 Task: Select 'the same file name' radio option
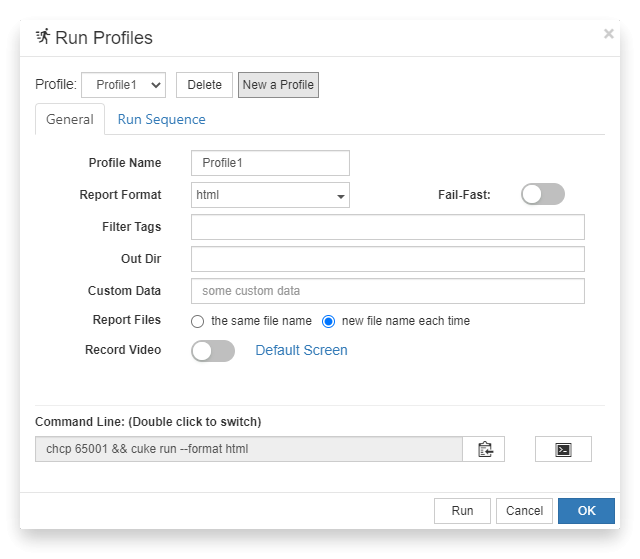(198, 322)
